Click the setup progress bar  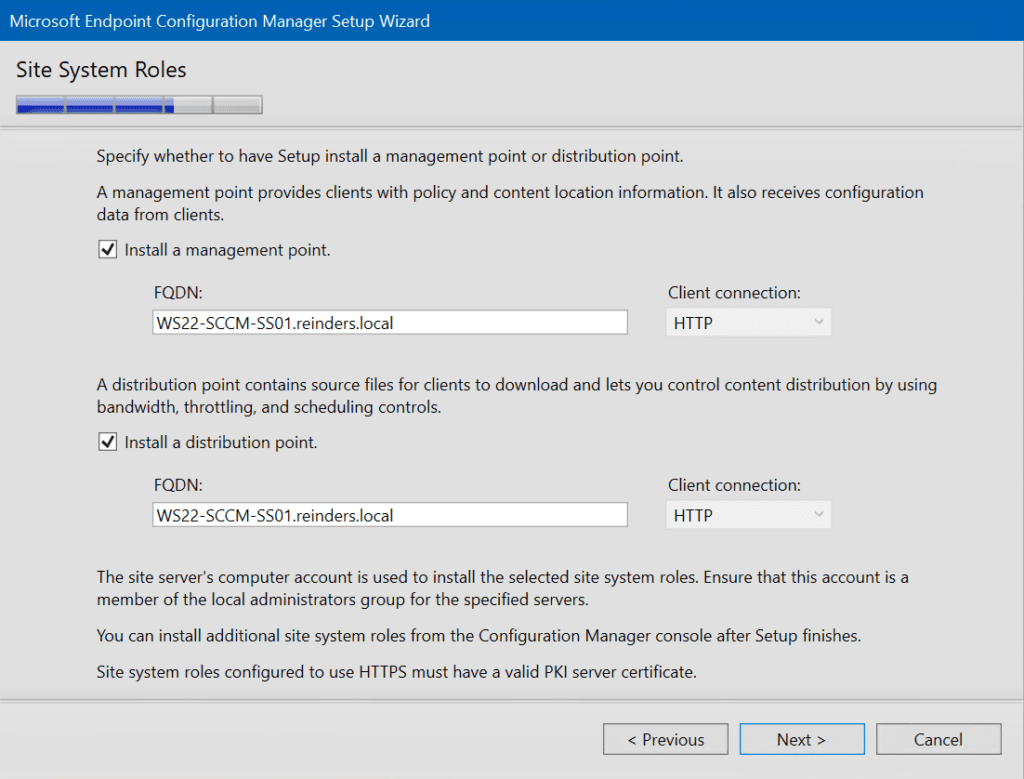coord(140,104)
